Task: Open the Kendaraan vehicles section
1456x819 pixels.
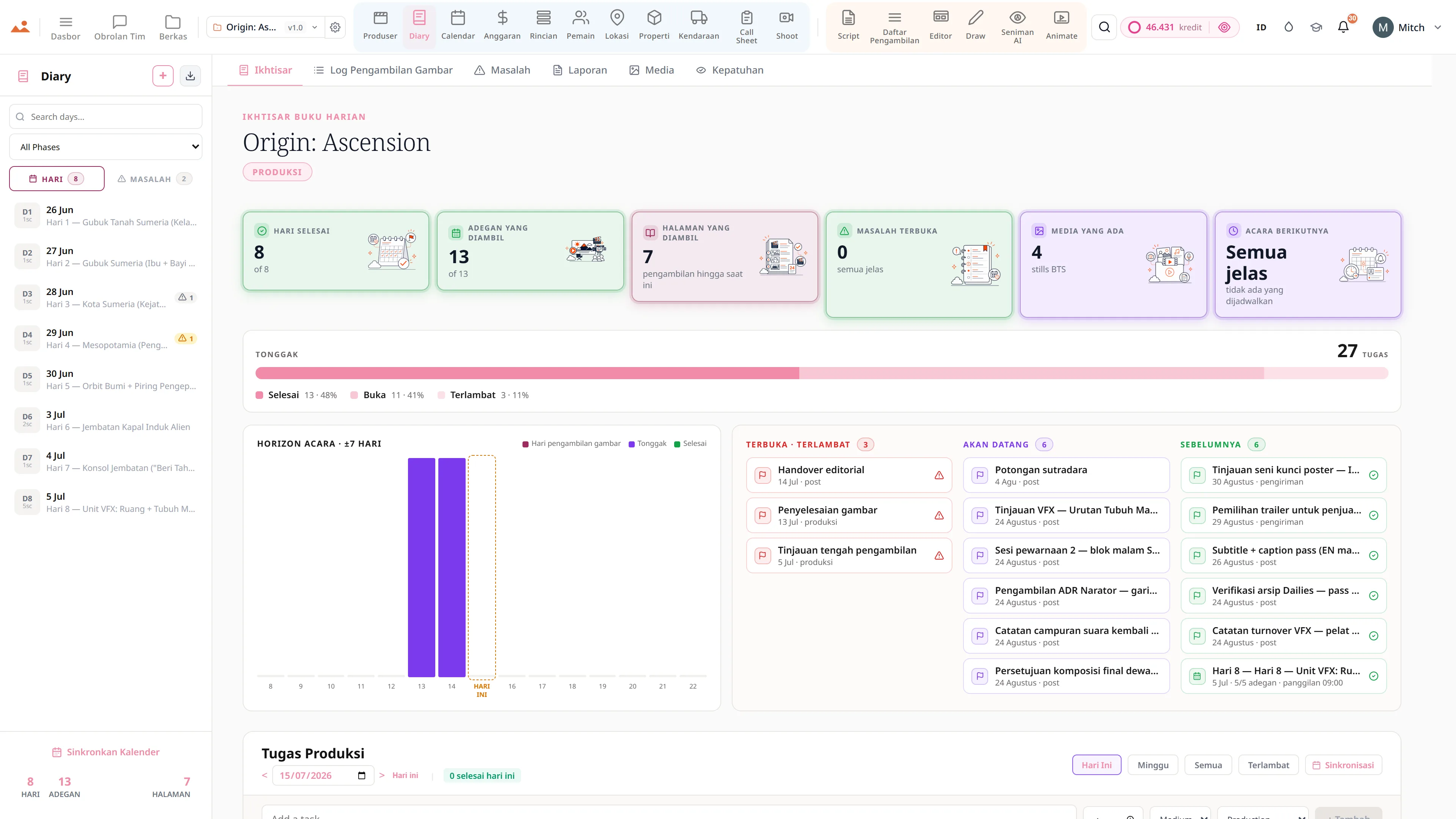Action: 698,27
